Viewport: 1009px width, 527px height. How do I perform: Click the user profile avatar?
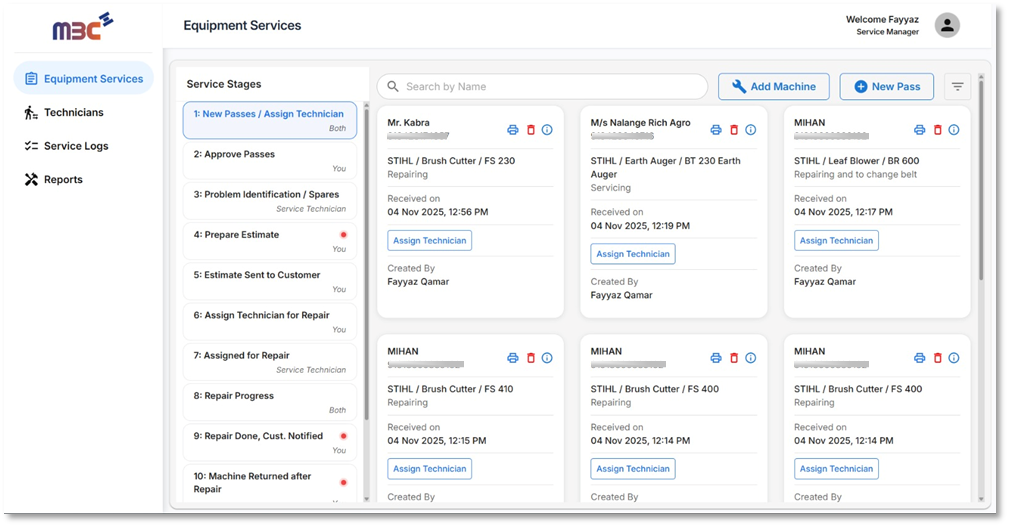coord(946,26)
